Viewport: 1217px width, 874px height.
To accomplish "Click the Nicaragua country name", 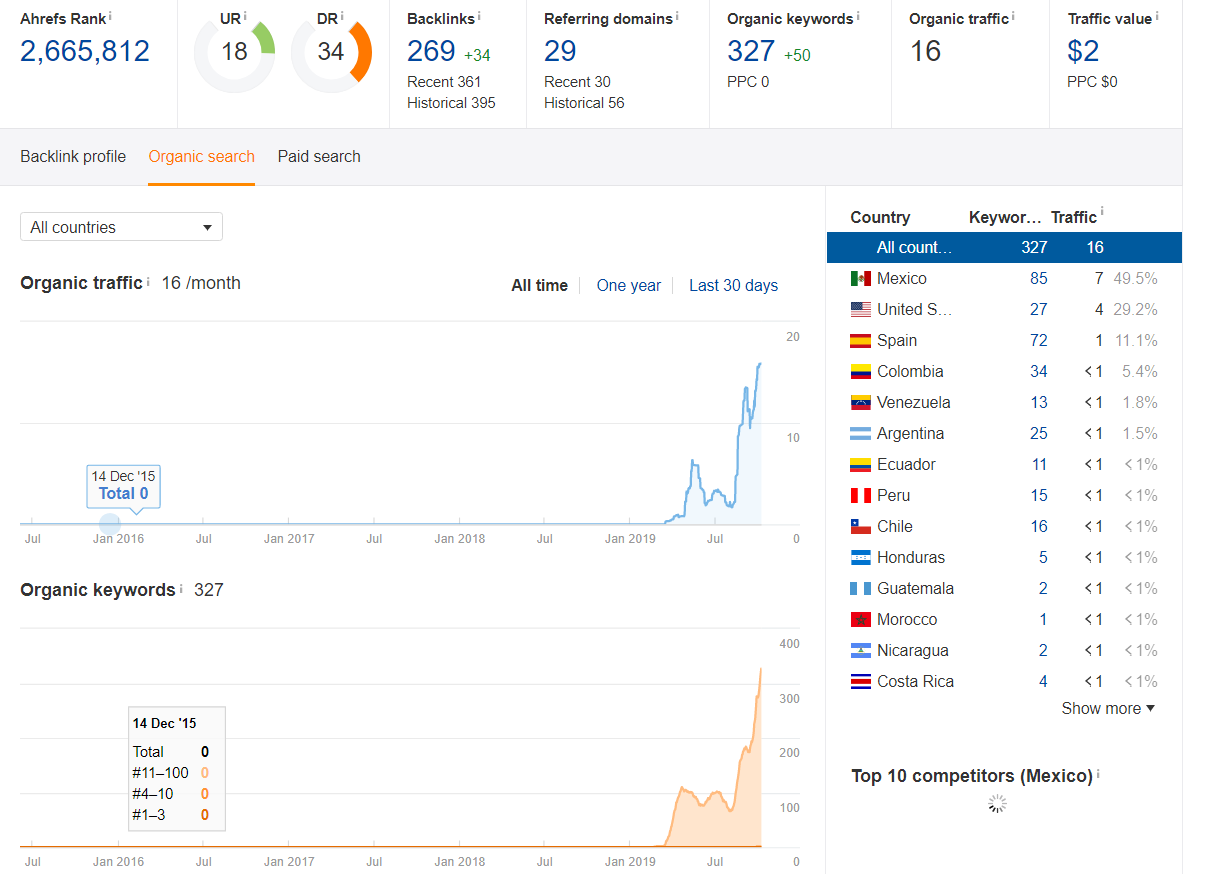I will click(x=912, y=650).
